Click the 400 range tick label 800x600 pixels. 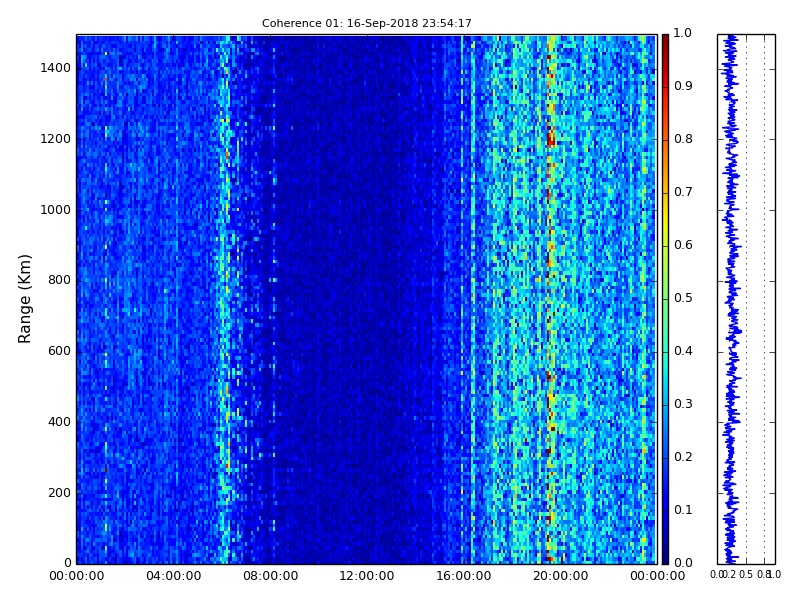(59, 422)
